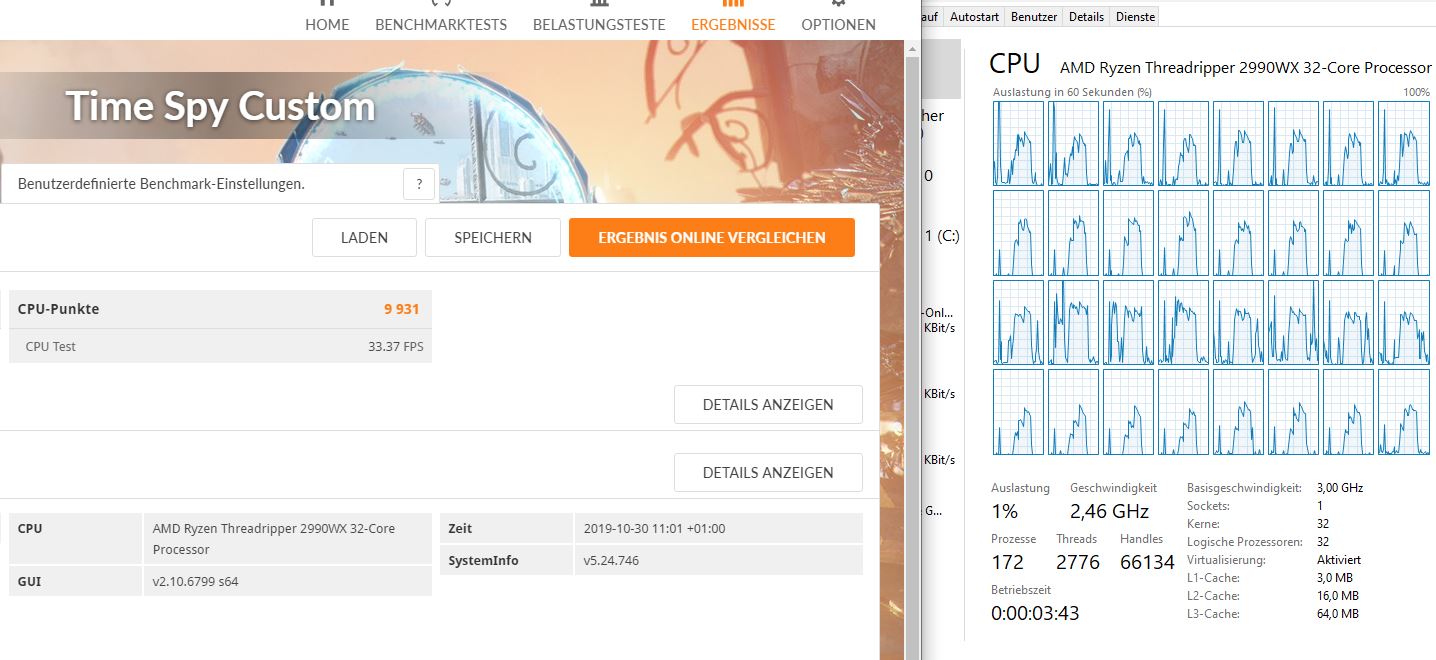Click the 2776 Threads count

1078,562
